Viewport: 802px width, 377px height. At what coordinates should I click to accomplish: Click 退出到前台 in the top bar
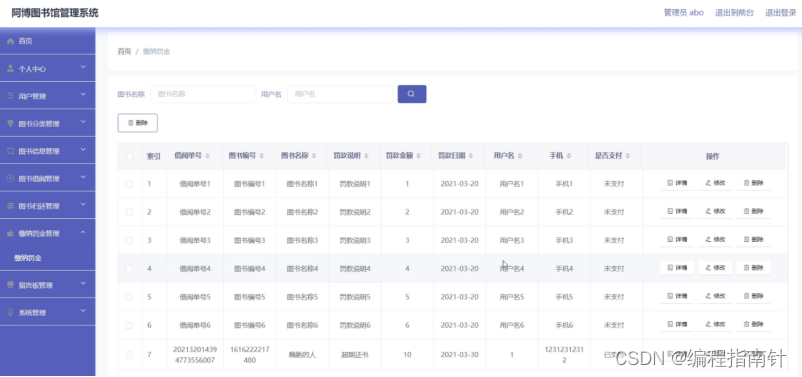click(x=734, y=13)
